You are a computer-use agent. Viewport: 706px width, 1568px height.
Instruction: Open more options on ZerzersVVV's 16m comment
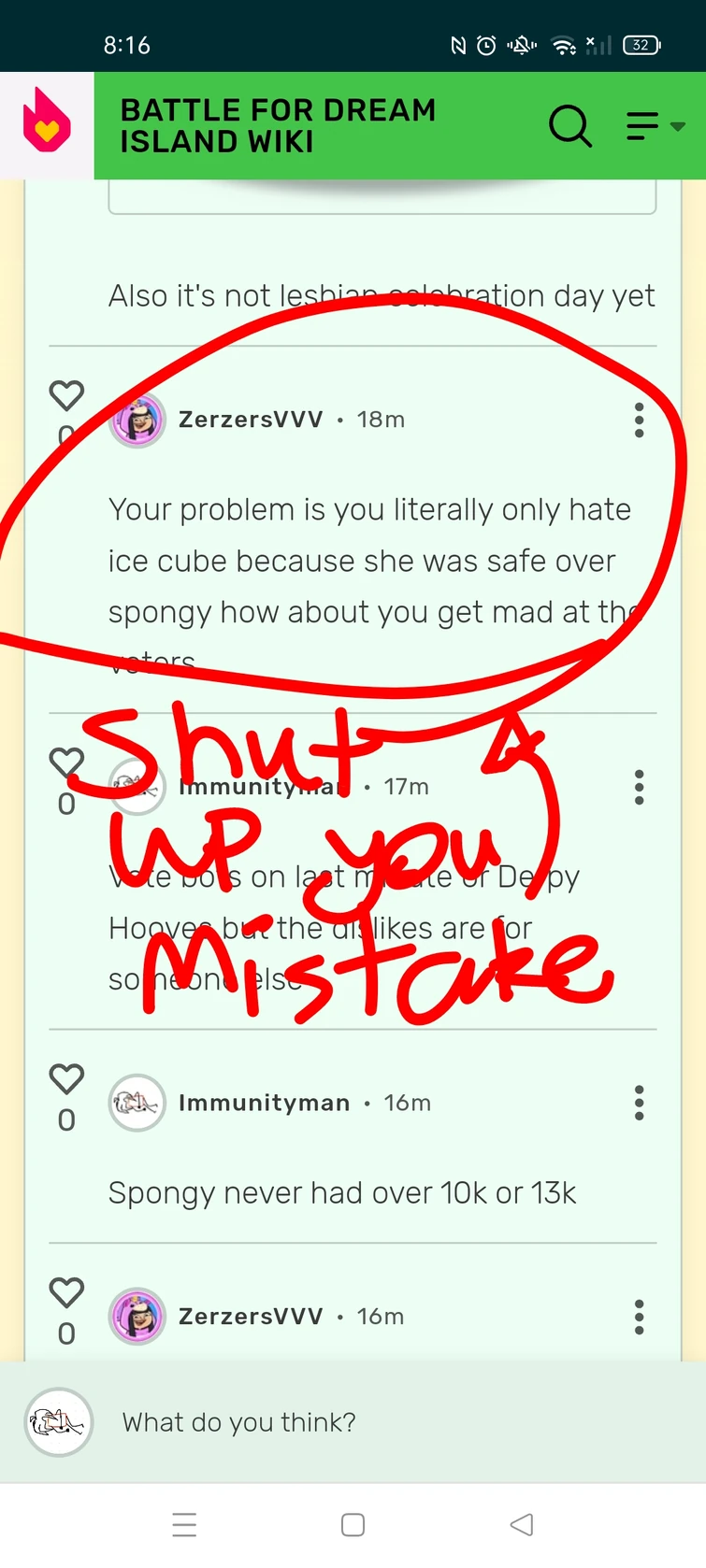click(639, 1317)
